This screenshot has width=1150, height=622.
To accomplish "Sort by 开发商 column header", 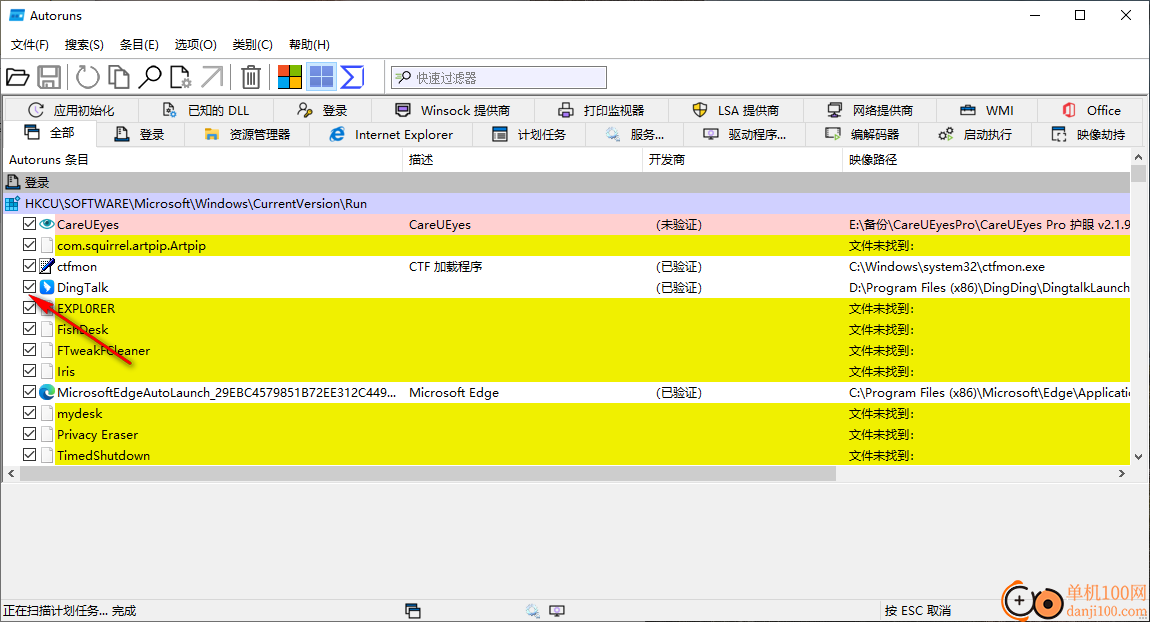I will tap(742, 160).
